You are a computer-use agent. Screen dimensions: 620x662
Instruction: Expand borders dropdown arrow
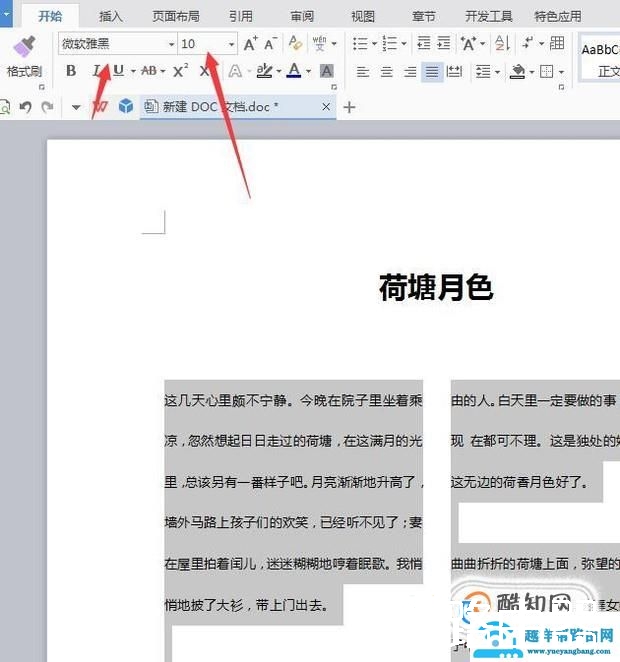coord(561,72)
